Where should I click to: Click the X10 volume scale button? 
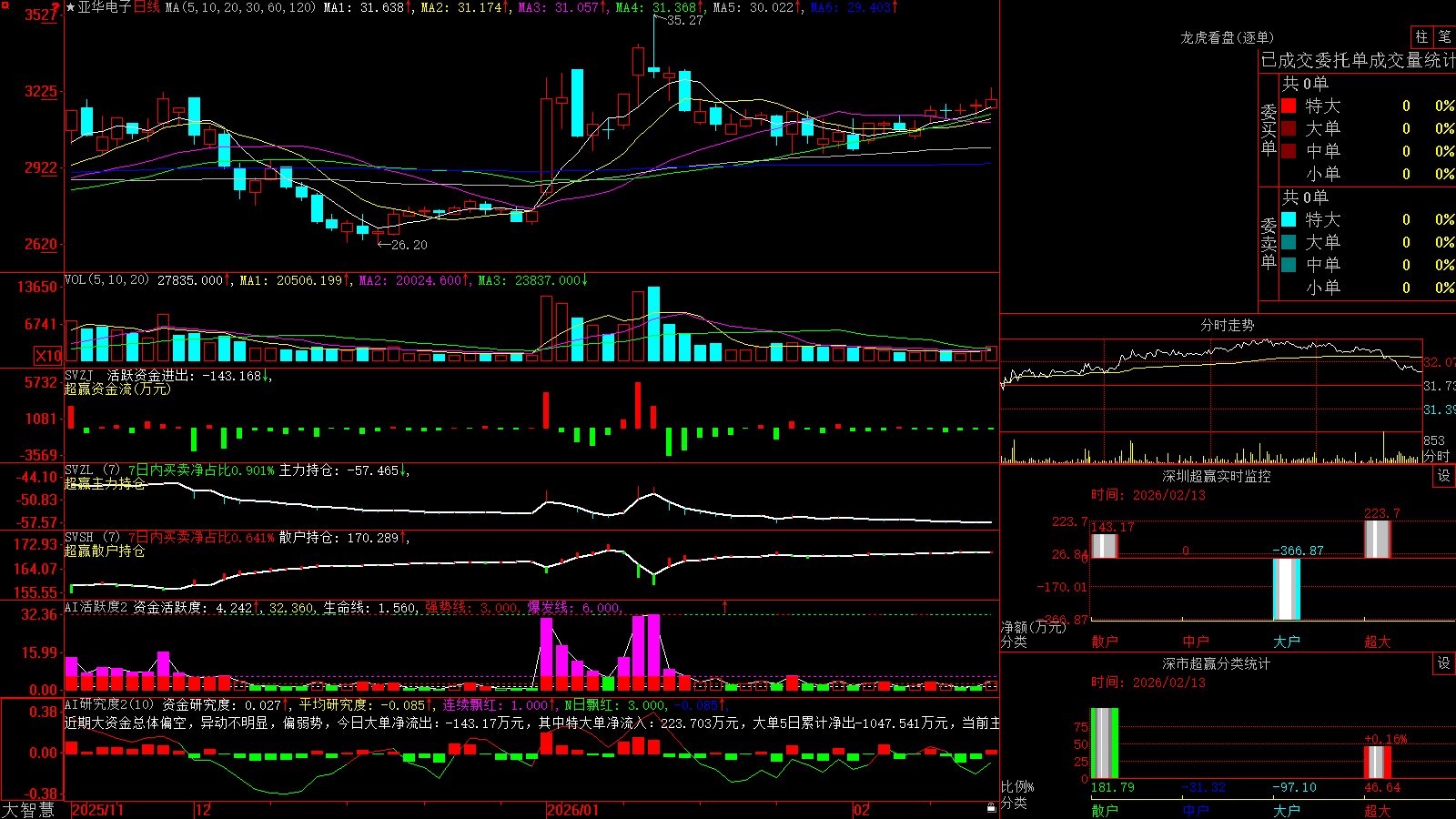48,356
